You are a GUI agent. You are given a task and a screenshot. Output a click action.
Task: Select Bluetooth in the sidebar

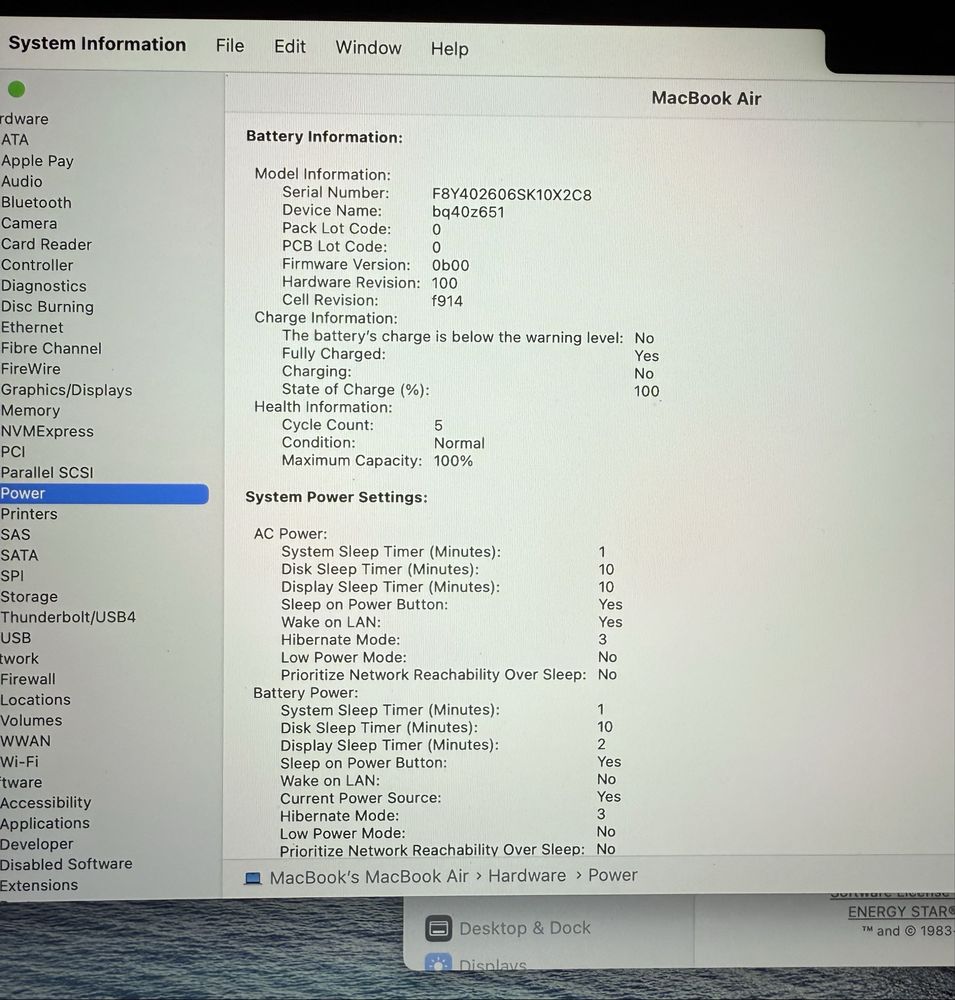36,203
